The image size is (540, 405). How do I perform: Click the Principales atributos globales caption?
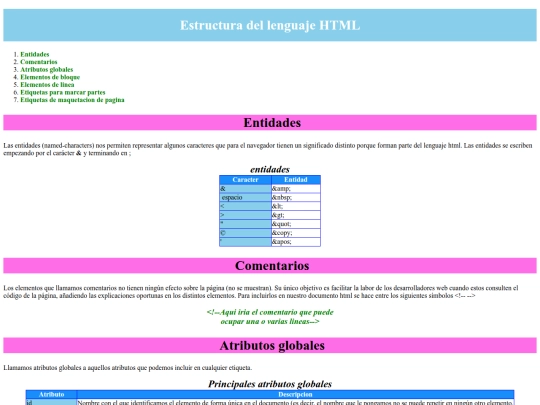pyautogui.click(x=270, y=384)
